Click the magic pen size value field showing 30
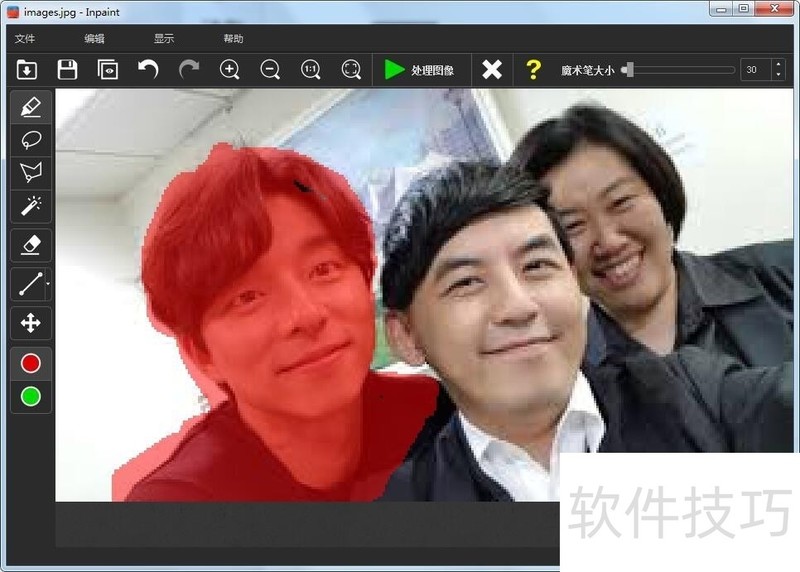Viewport: 800px width, 572px height. coord(755,70)
